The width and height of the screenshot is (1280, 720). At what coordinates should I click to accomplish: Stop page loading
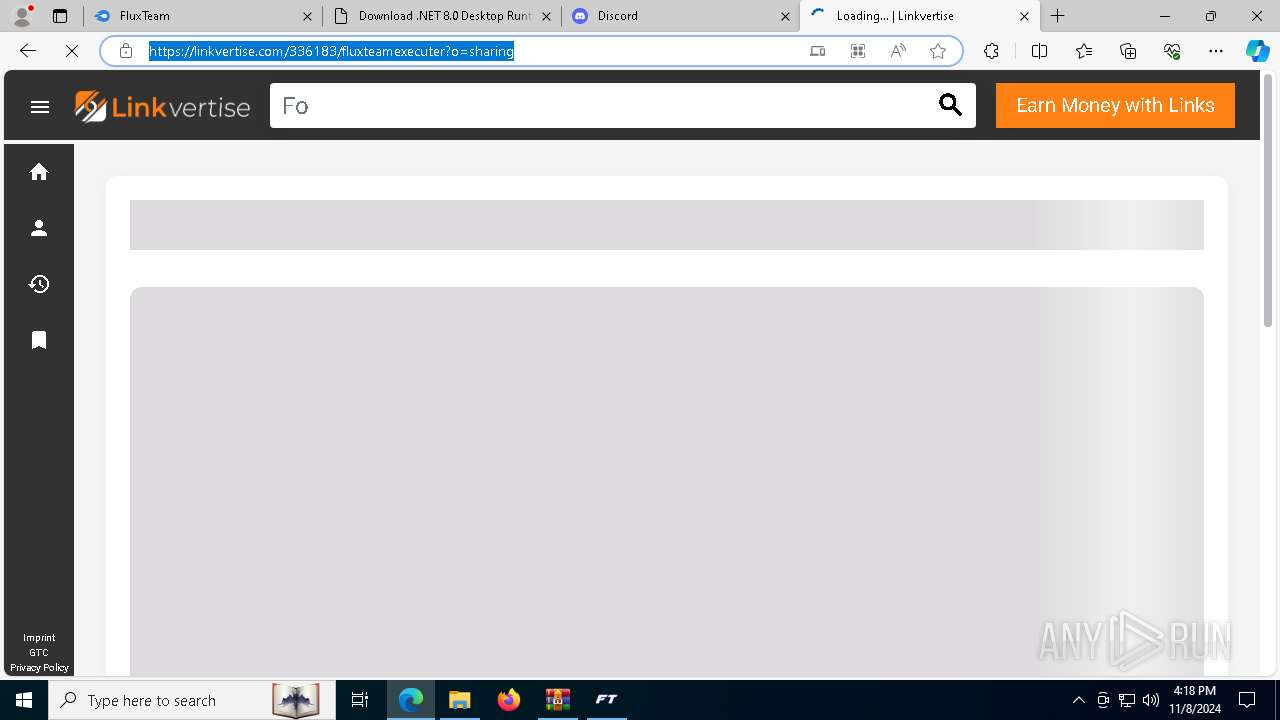pos(72,51)
